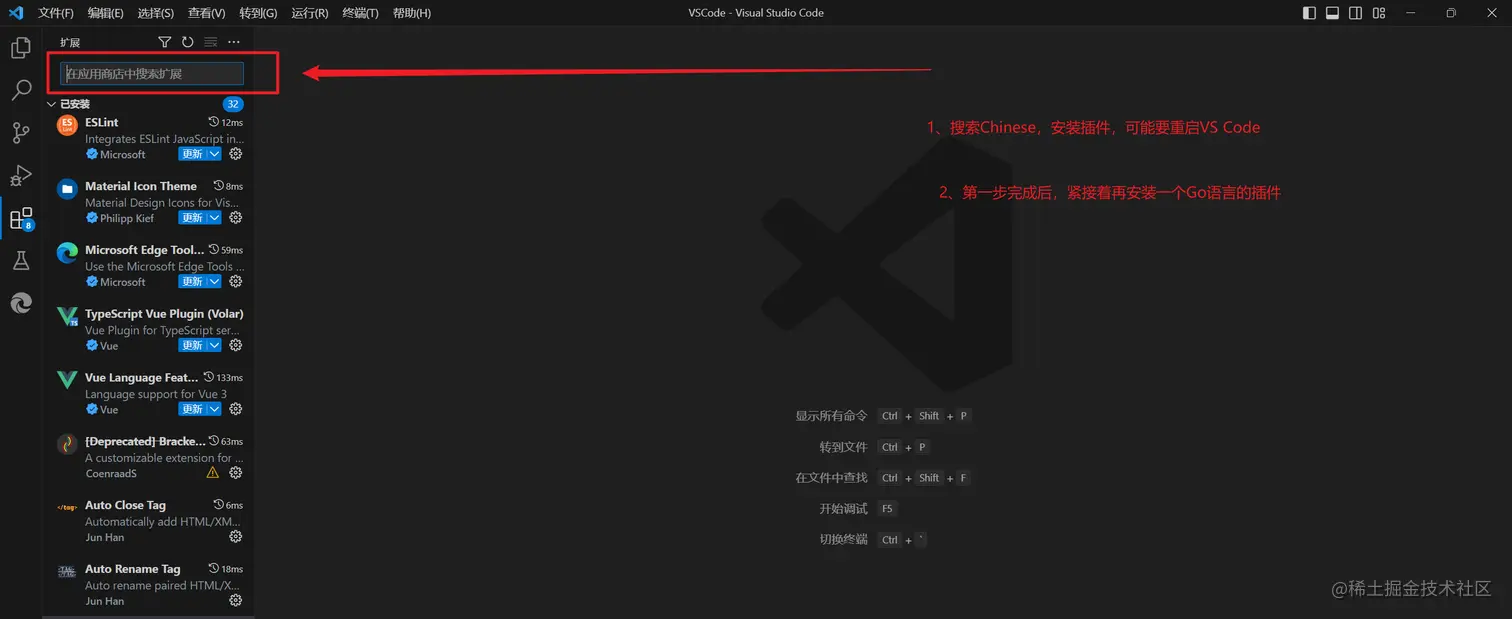
Task: Select the Auto Rename Tag extension title
Action: [133, 569]
